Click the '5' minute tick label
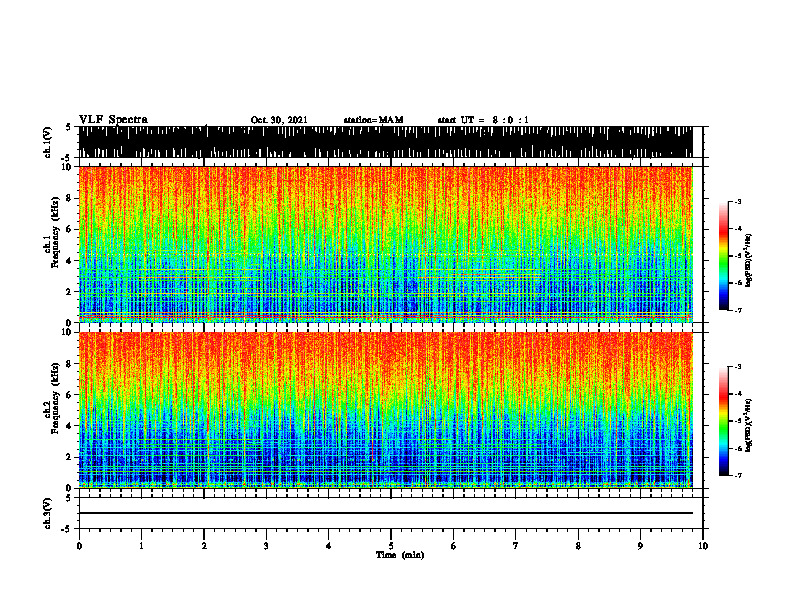This screenshot has width=792, height=612. click(x=391, y=546)
